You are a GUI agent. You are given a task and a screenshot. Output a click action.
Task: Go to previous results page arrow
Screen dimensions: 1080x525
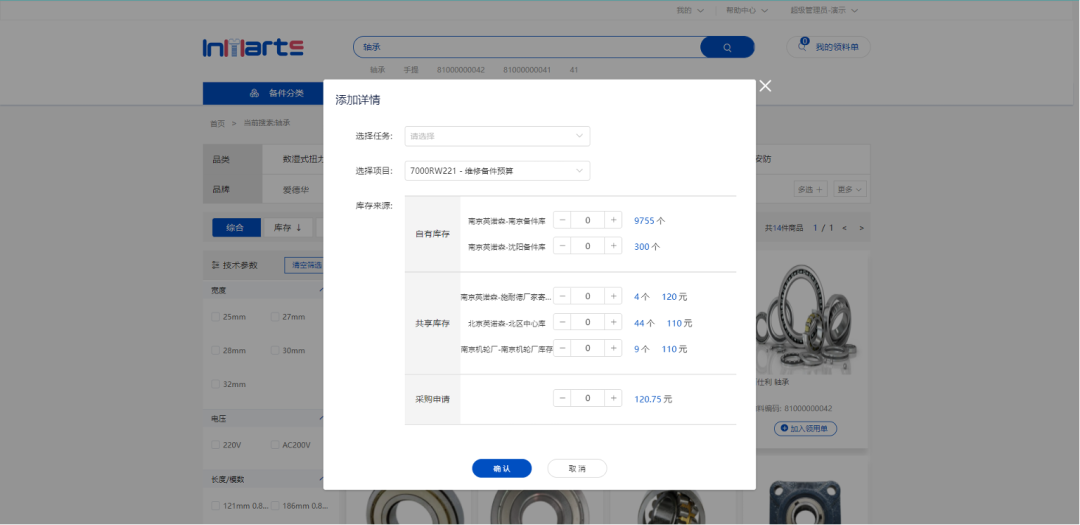click(844, 227)
